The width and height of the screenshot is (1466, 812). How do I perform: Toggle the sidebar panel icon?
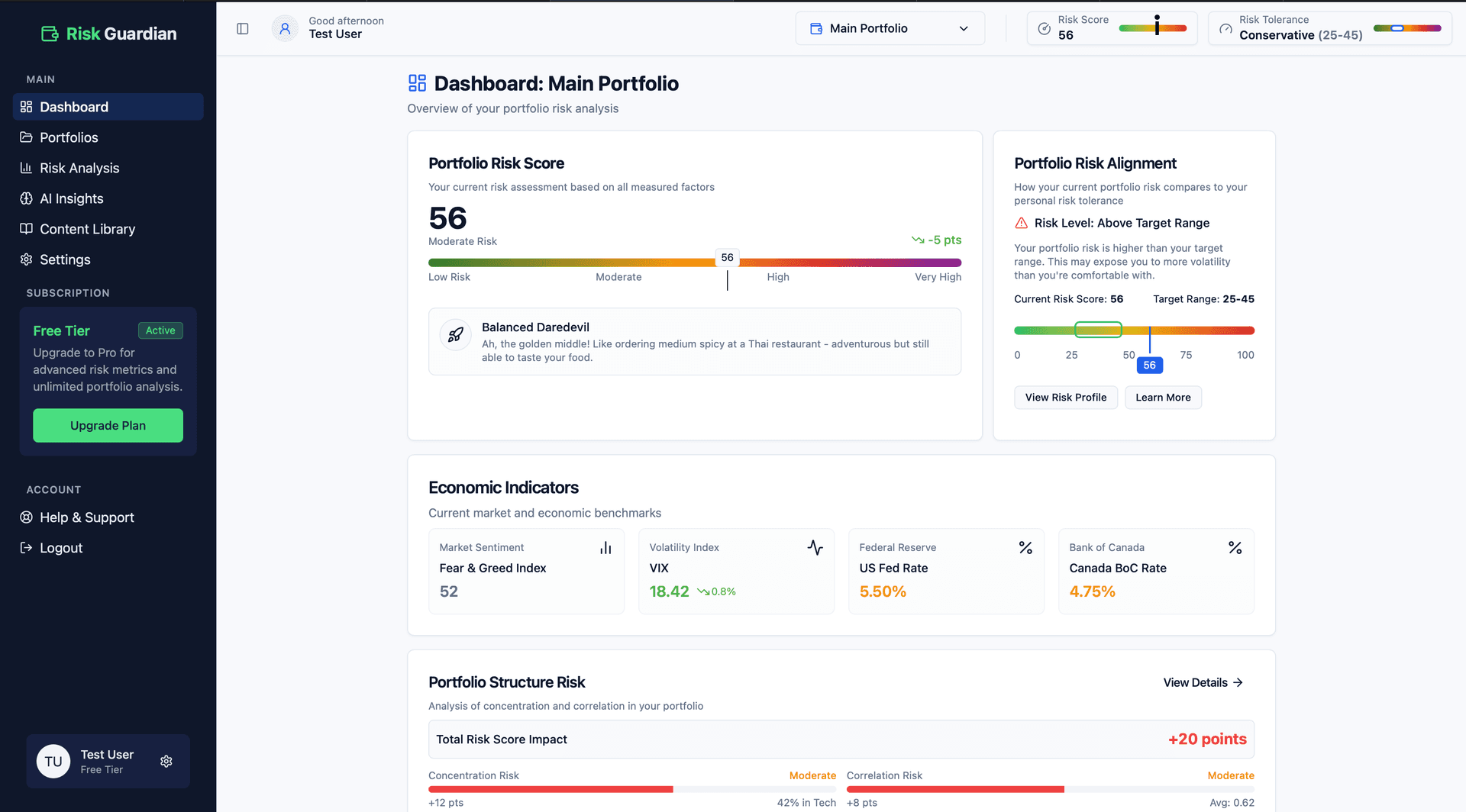(x=243, y=28)
